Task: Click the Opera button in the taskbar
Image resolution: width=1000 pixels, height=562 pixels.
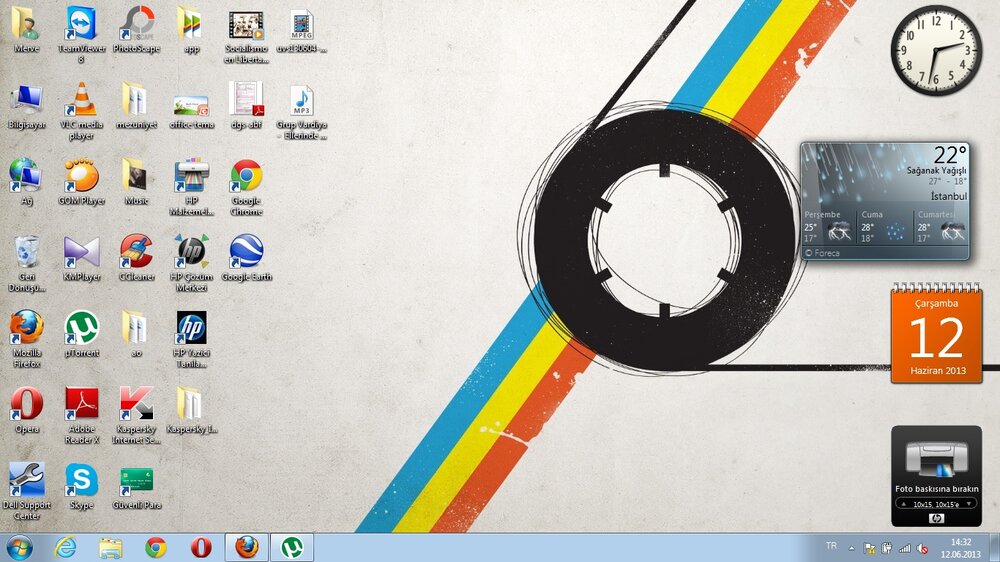Action: [x=201, y=547]
